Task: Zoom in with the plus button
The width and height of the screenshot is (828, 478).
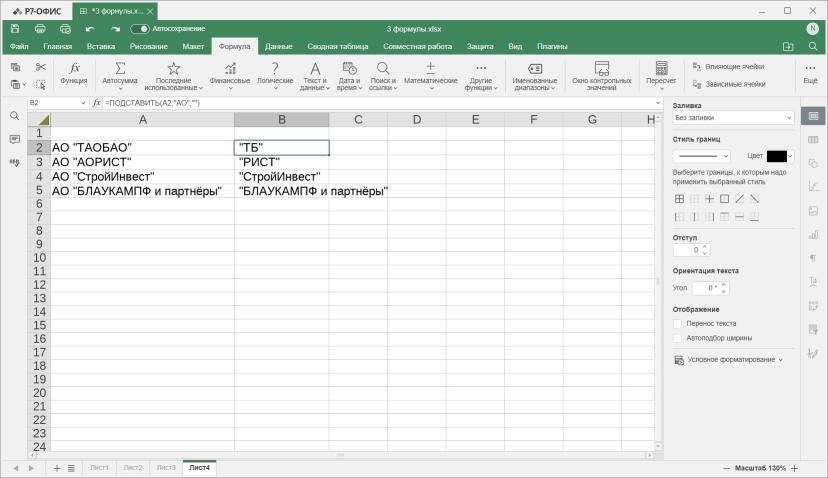Action: pyautogui.click(x=794, y=468)
